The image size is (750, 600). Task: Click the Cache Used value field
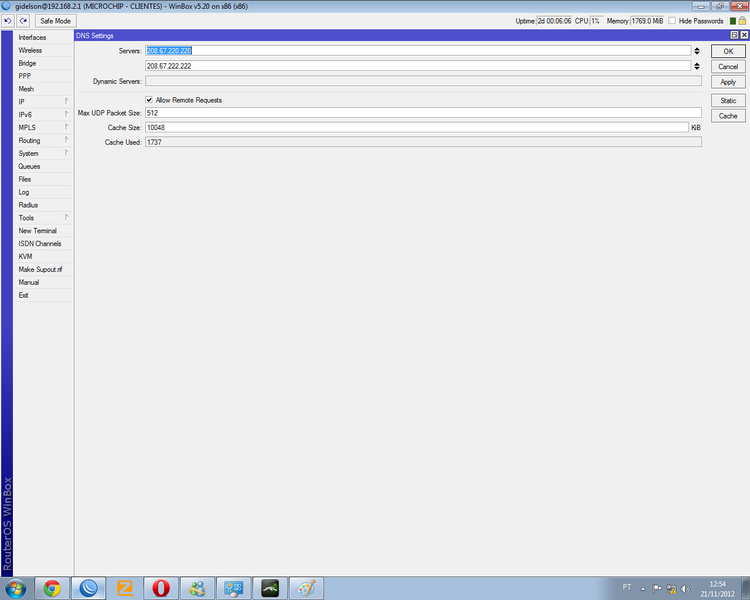coord(423,142)
